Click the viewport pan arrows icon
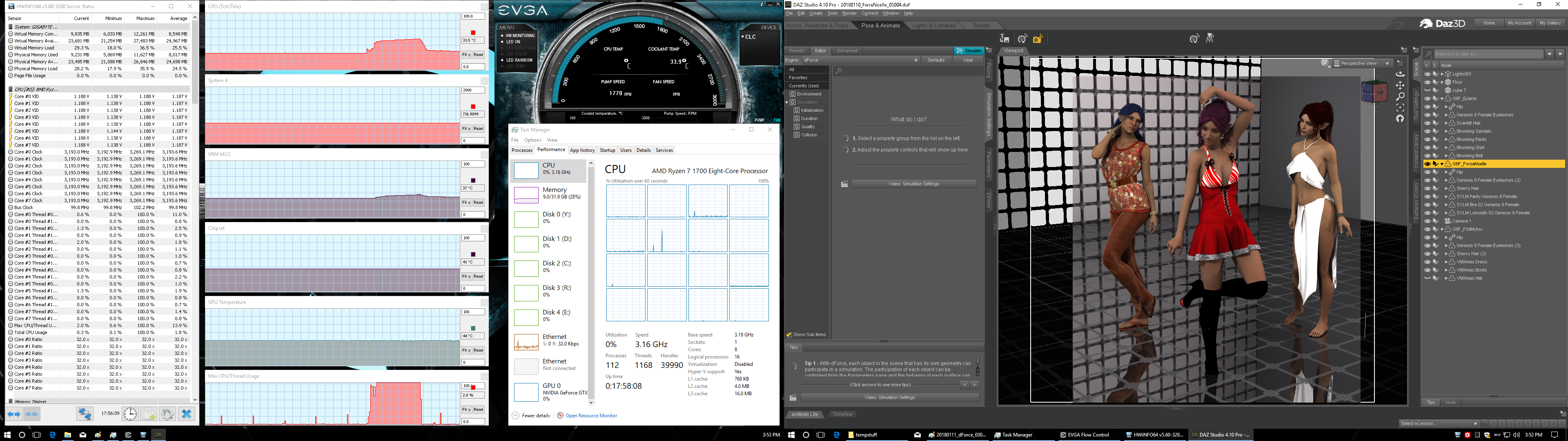 (1400, 85)
